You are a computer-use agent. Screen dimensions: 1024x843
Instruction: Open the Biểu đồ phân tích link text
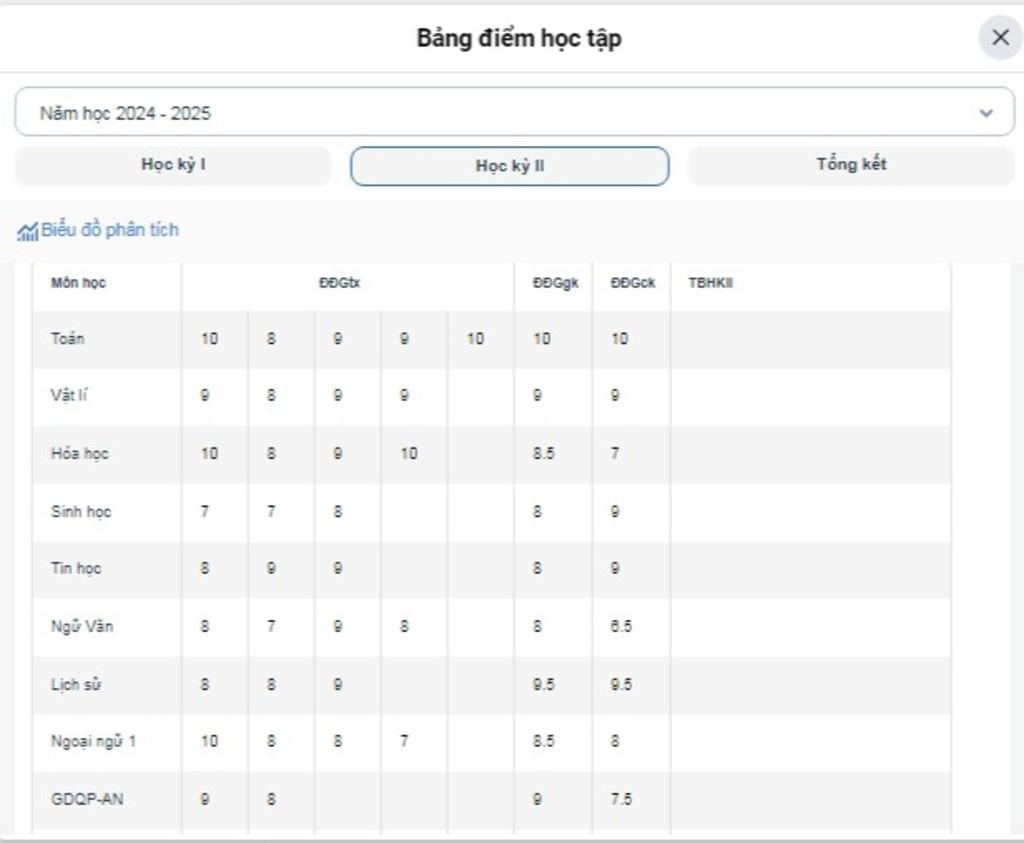110,230
